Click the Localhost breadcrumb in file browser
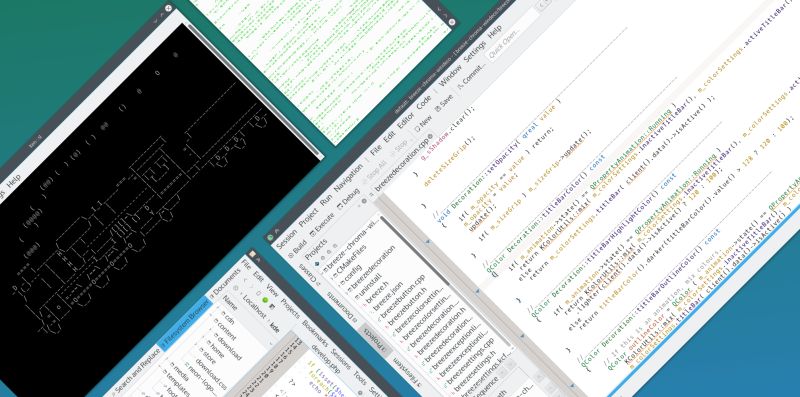The image size is (800, 397). (x=254, y=306)
